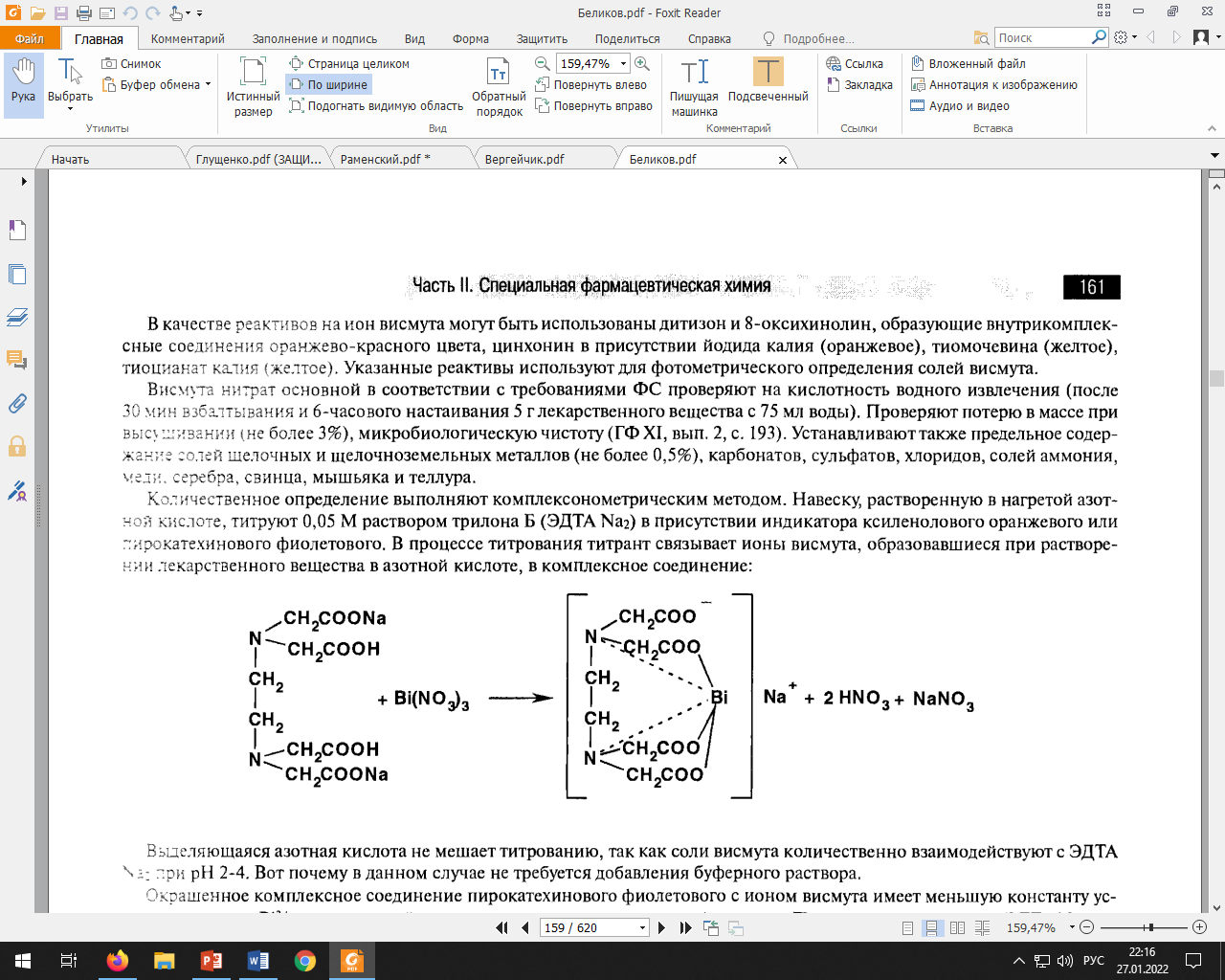Open Word from the taskbar
Viewport: 1225px width, 980px height.
[258, 961]
